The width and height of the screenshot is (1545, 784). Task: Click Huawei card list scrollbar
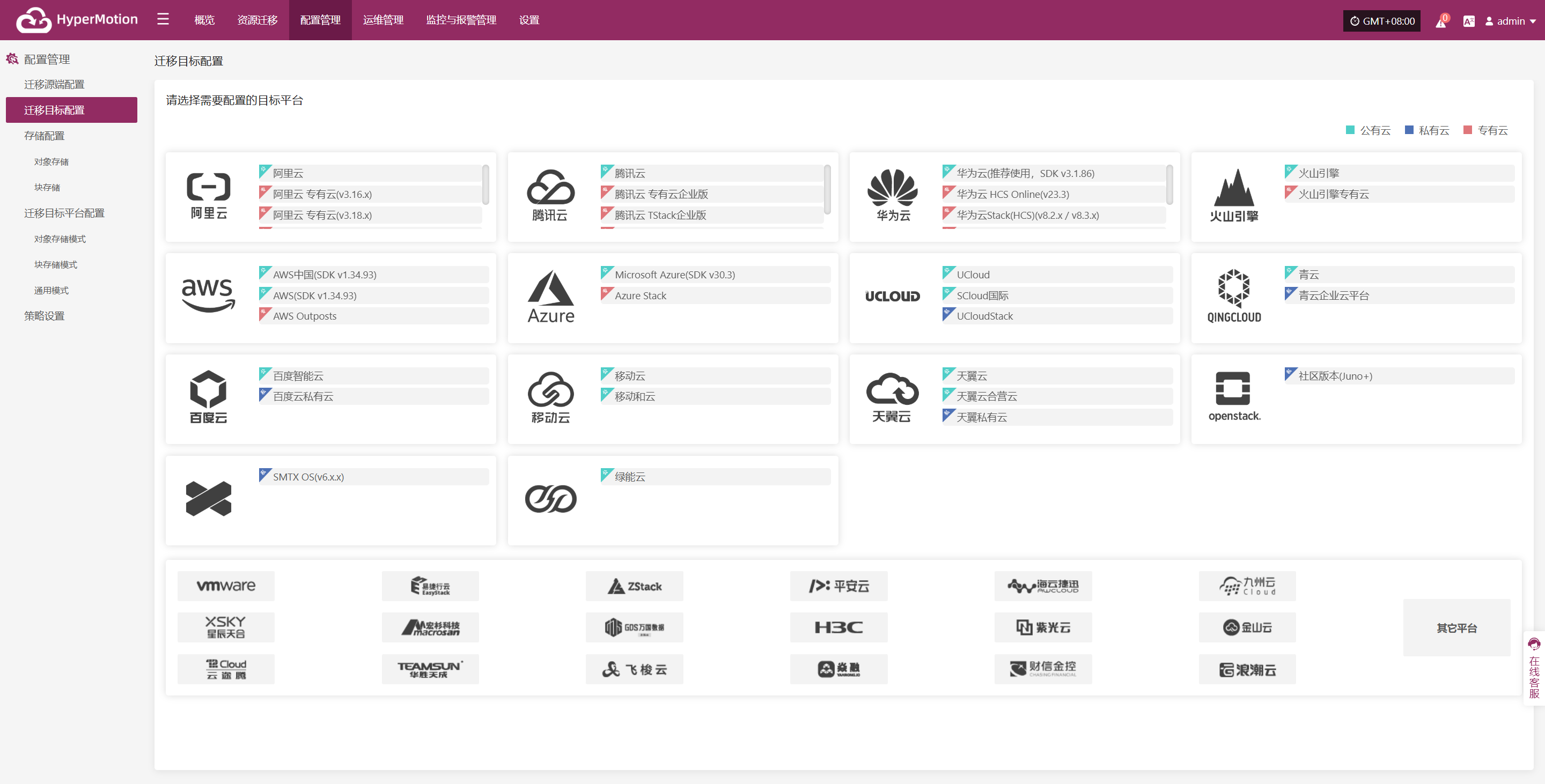pos(1169,184)
